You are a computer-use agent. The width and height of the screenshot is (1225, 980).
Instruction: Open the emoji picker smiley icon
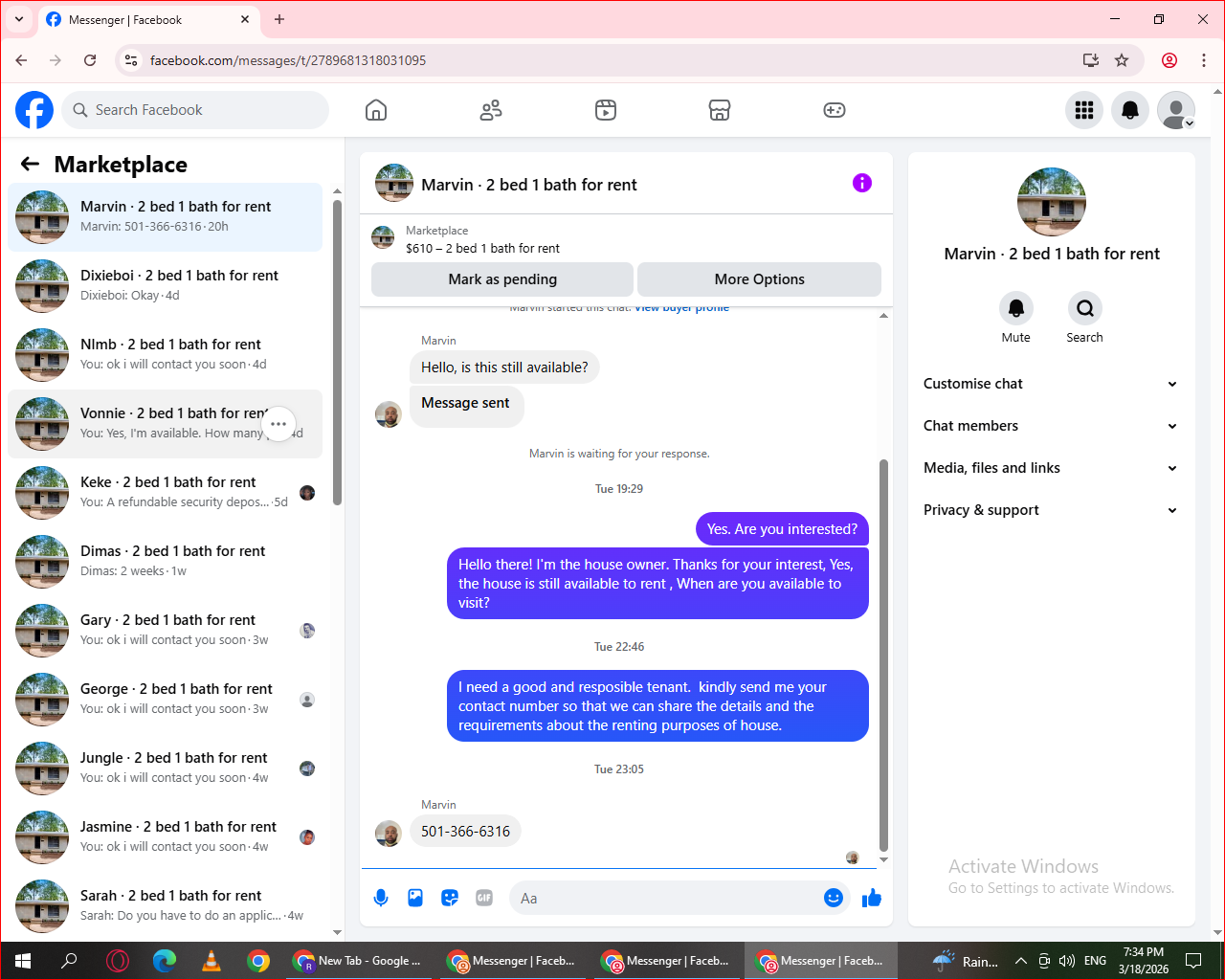(834, 898)
